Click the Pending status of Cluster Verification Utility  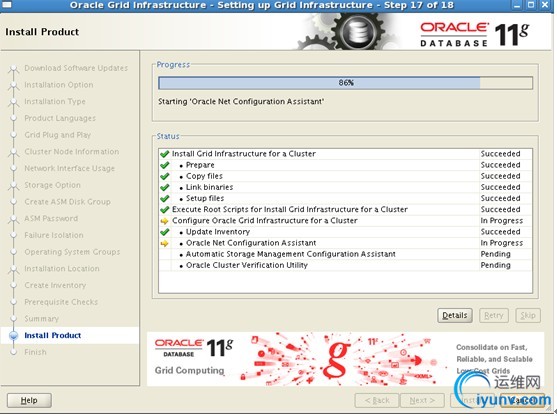(496, 265)
